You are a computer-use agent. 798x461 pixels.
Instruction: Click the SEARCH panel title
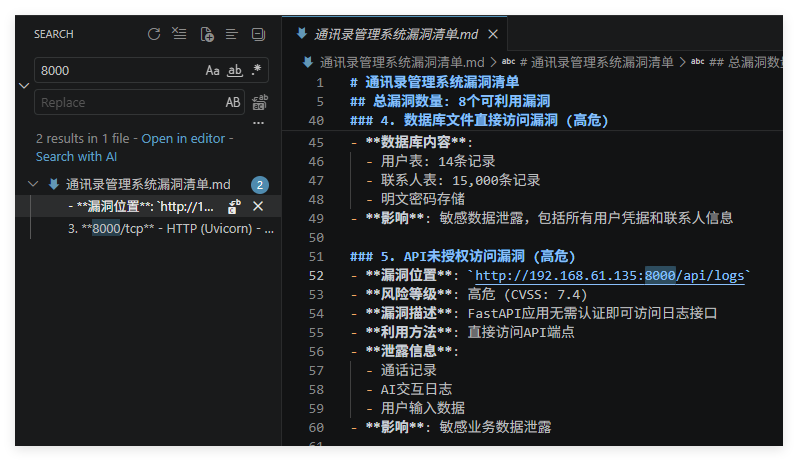point(53,34)
